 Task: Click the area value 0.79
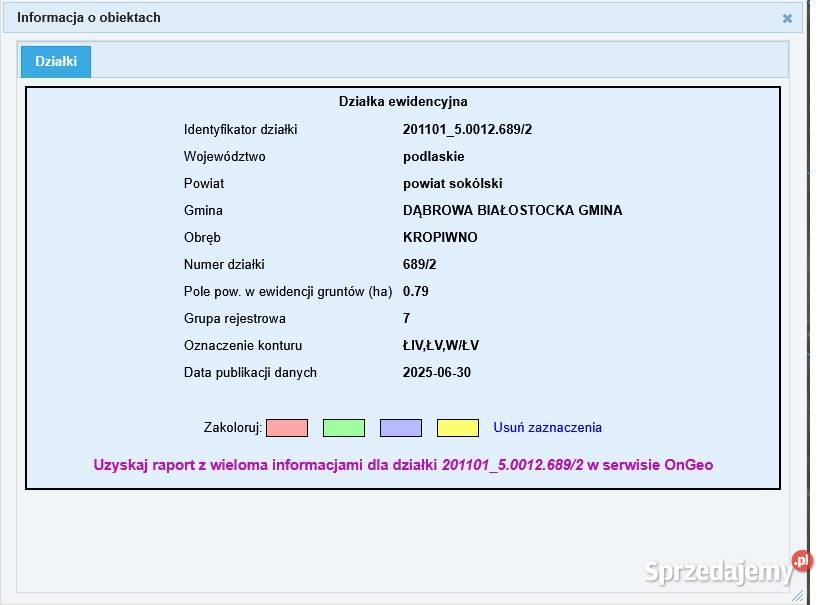click(415, 292)
